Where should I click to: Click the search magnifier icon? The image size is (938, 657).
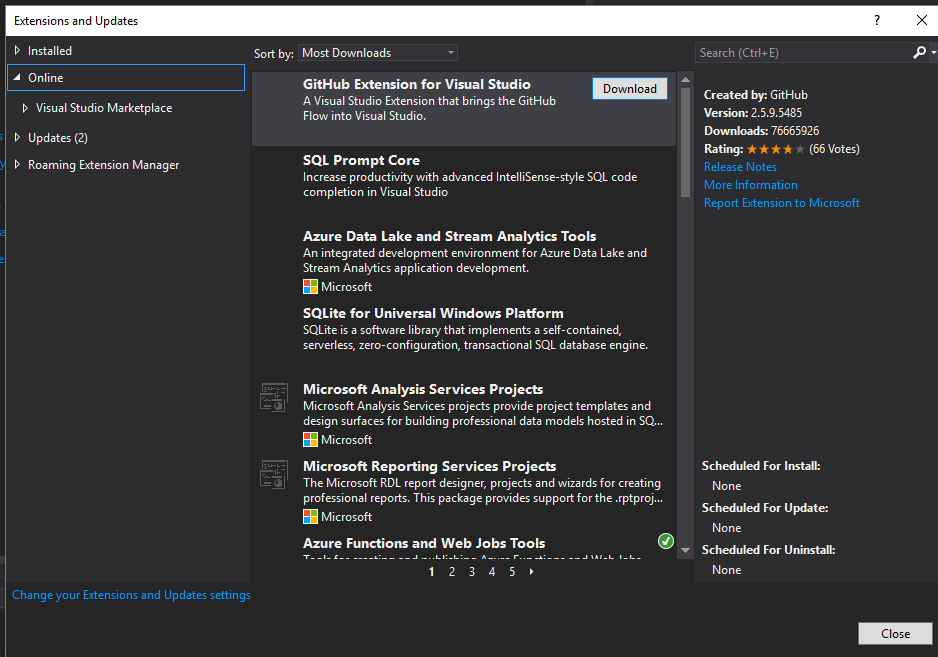[x=919, y=53]
